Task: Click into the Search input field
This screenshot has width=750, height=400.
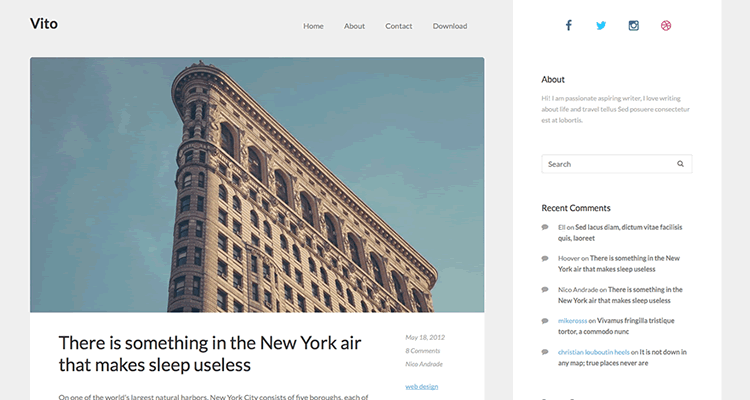Action: tap(606, 164)
